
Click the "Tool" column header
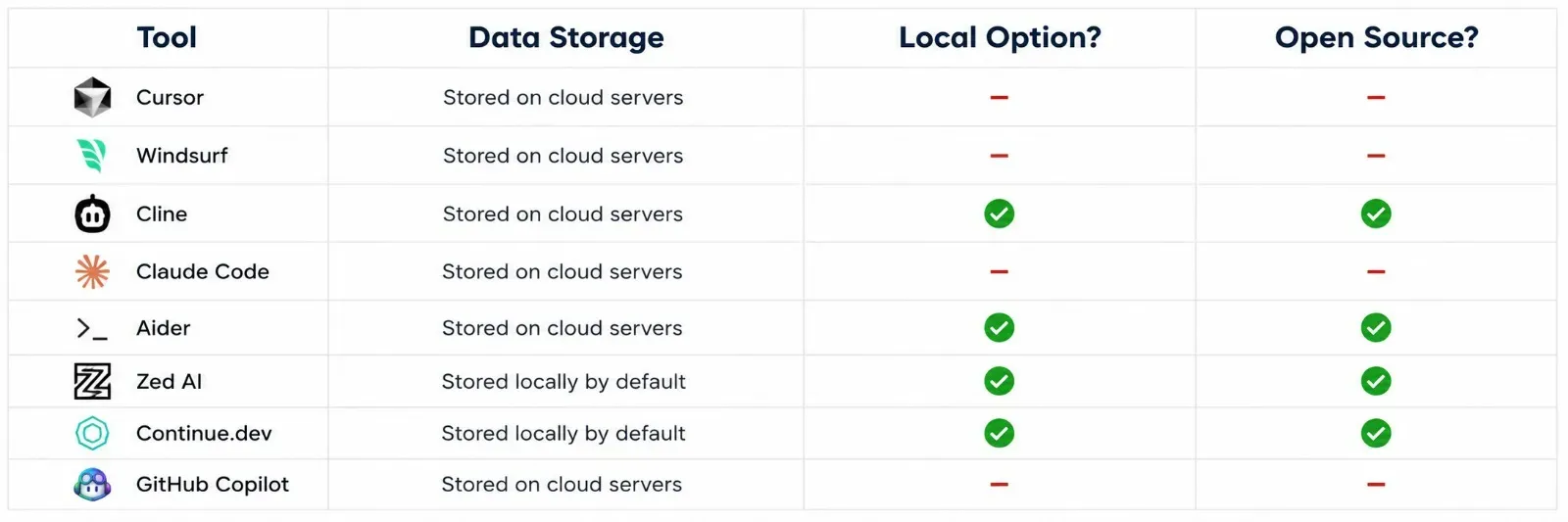pos(167,37)
